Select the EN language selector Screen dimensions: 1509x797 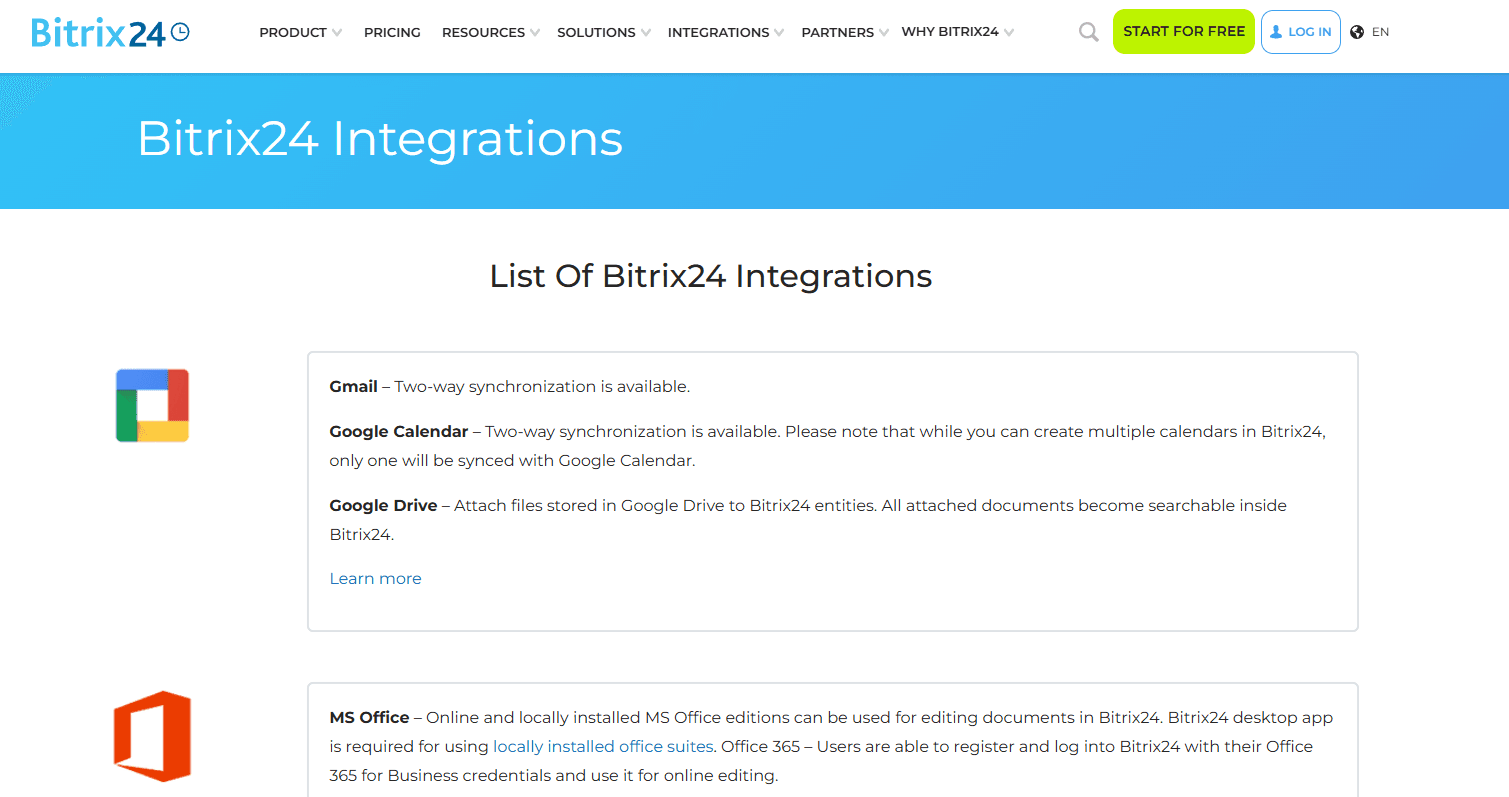1380,32
